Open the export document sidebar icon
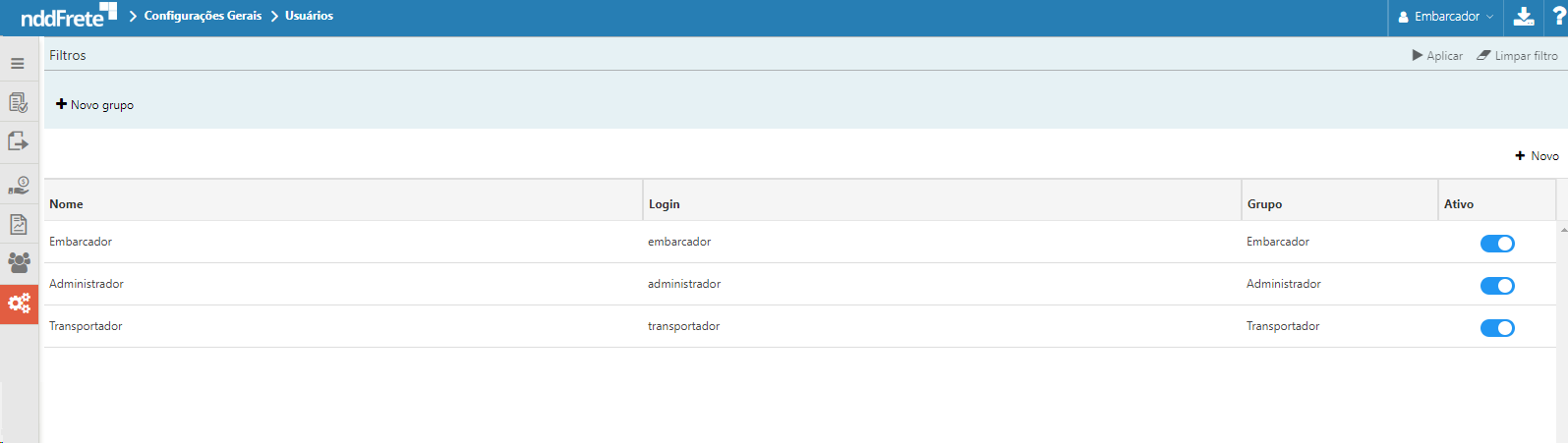This screenshot has height=443, width=1568. pyautogui.click(x=18, y=142)
